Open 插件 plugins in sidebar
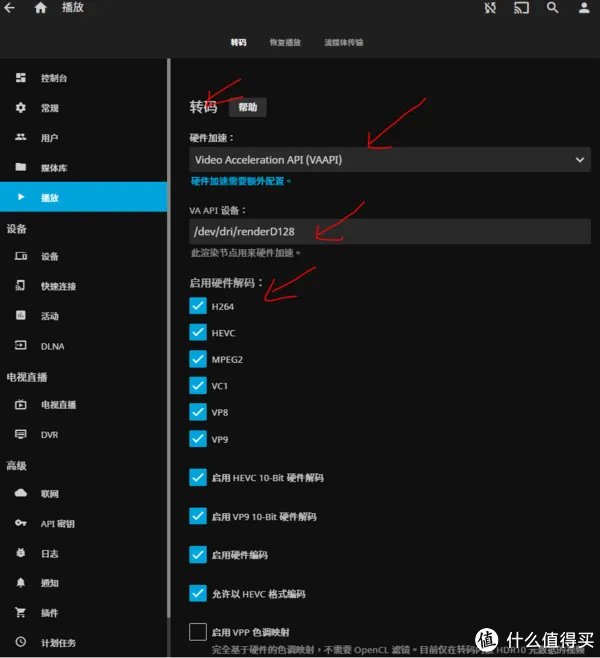Screen dimensions: 600x658 click(x=49, y=612)
